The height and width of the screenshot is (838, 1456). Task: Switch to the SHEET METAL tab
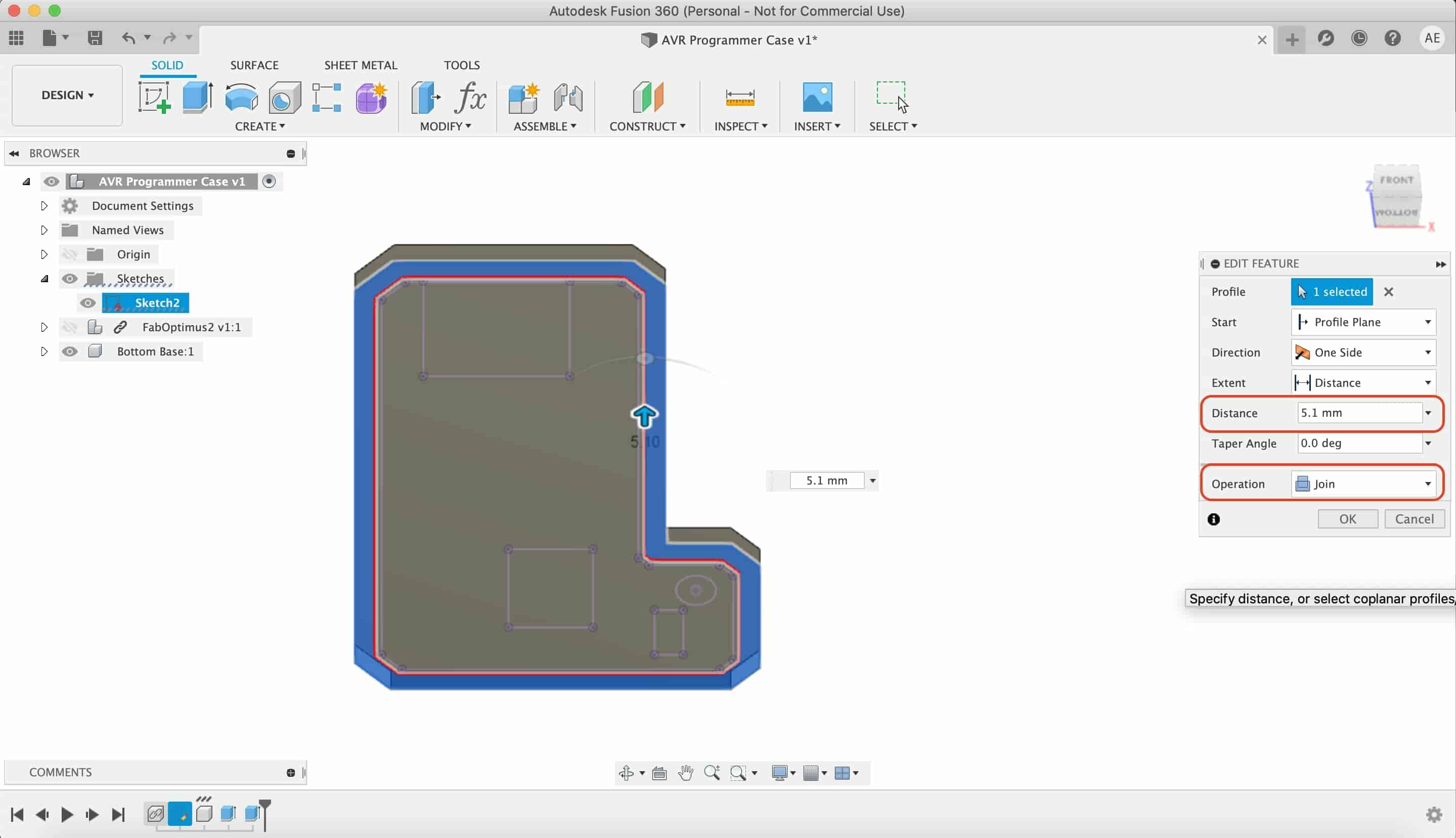pos(361,65)
